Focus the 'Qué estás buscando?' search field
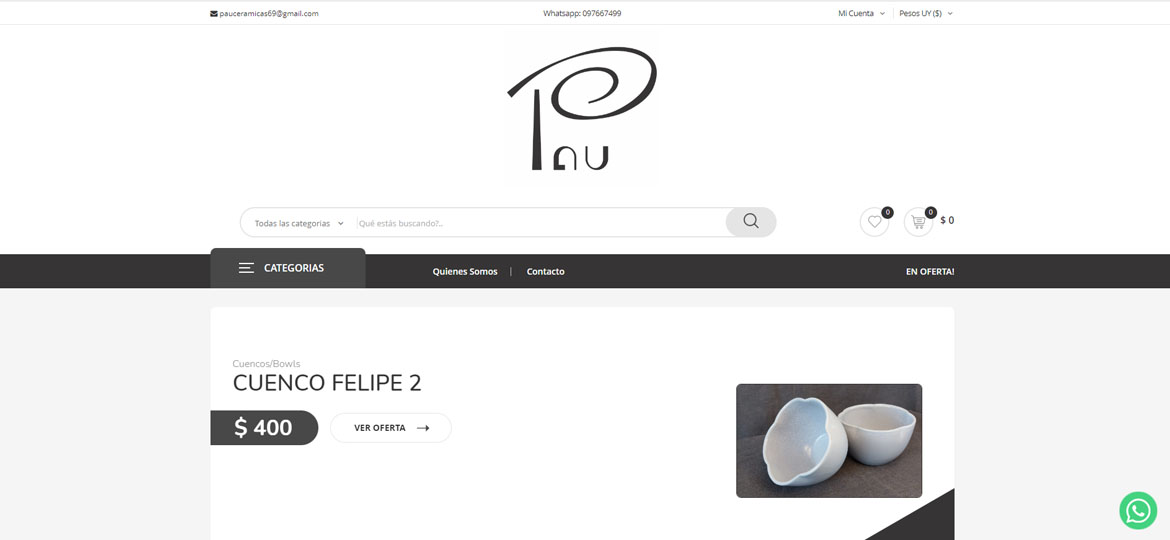1170x540 pixels. click(x=541, y=223)
